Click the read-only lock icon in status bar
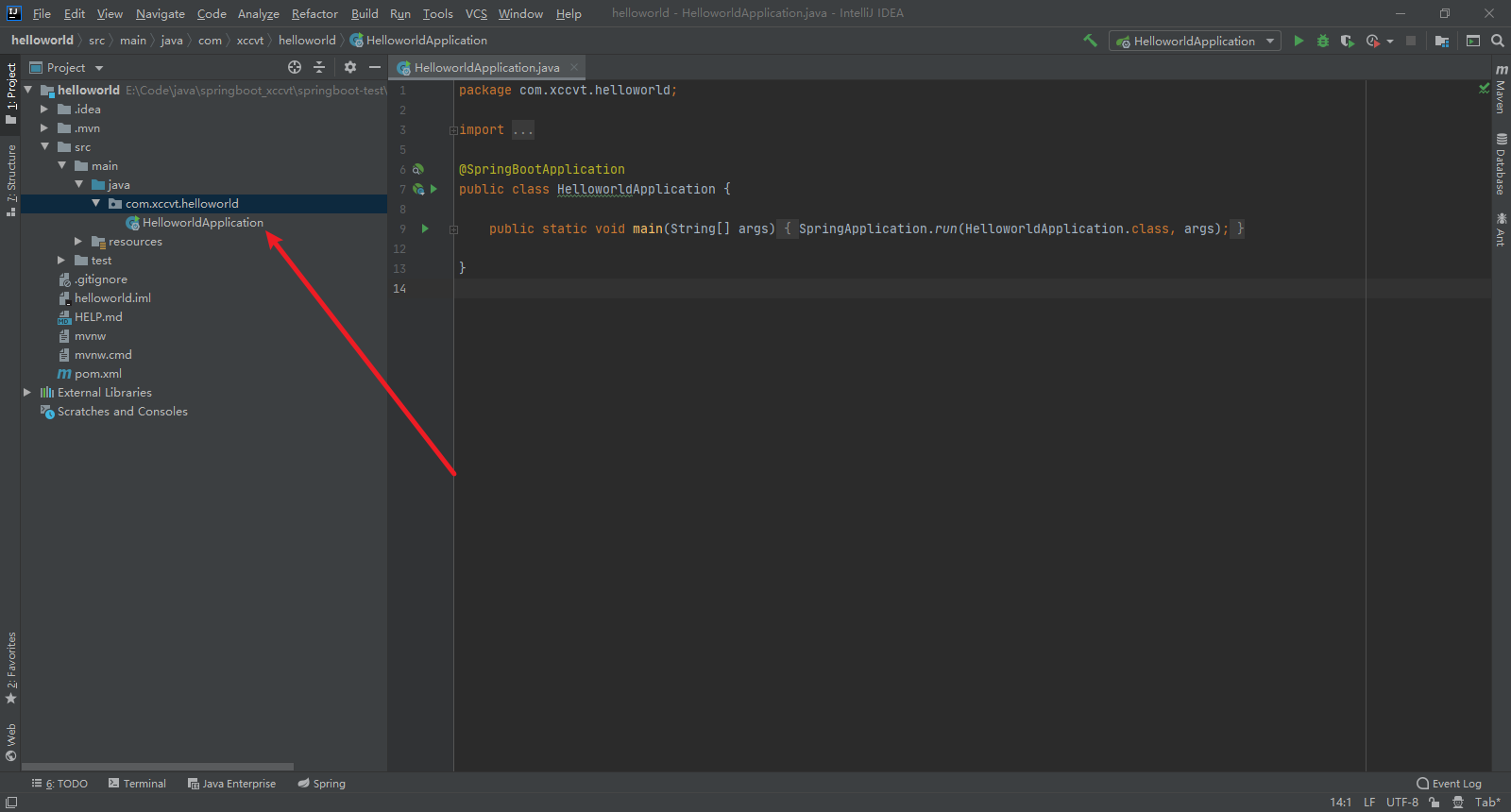 coord(1435,802)
